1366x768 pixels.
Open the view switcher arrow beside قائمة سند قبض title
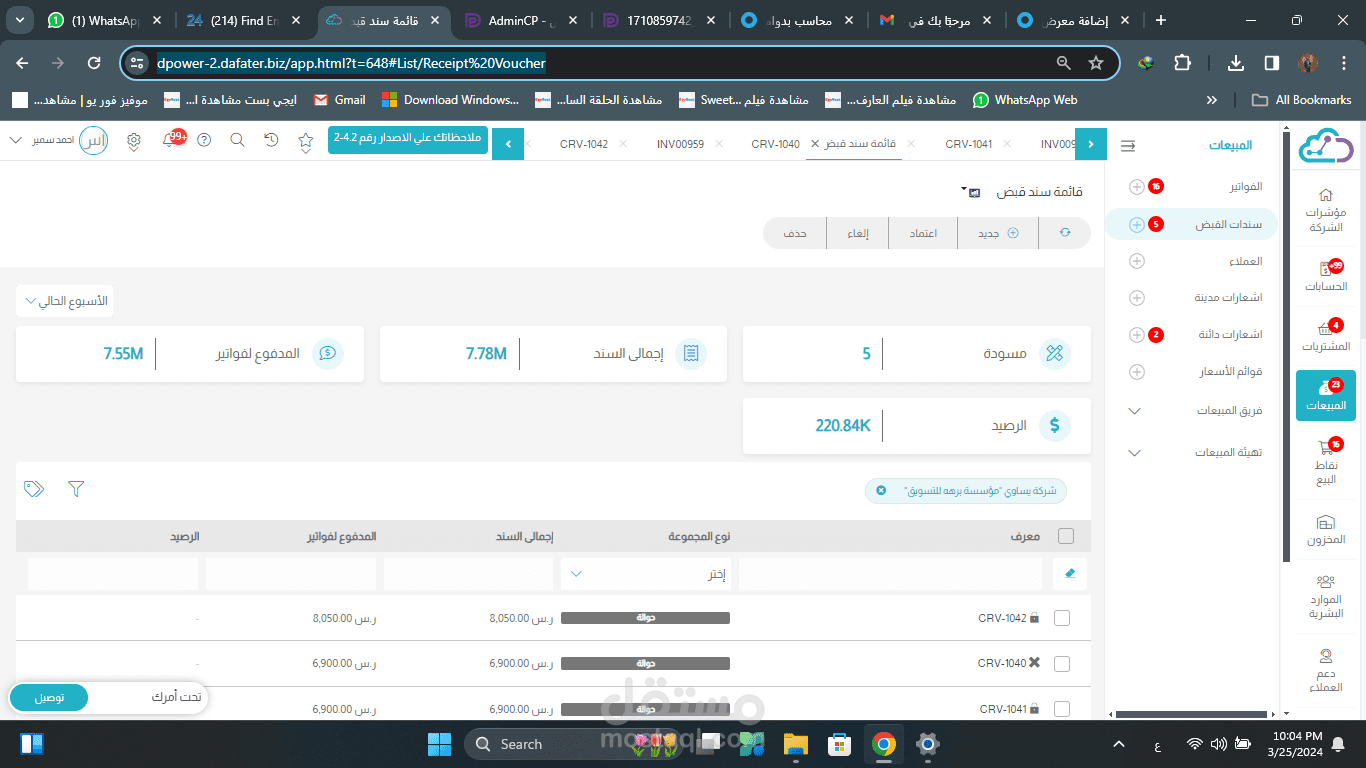(965, 190)
